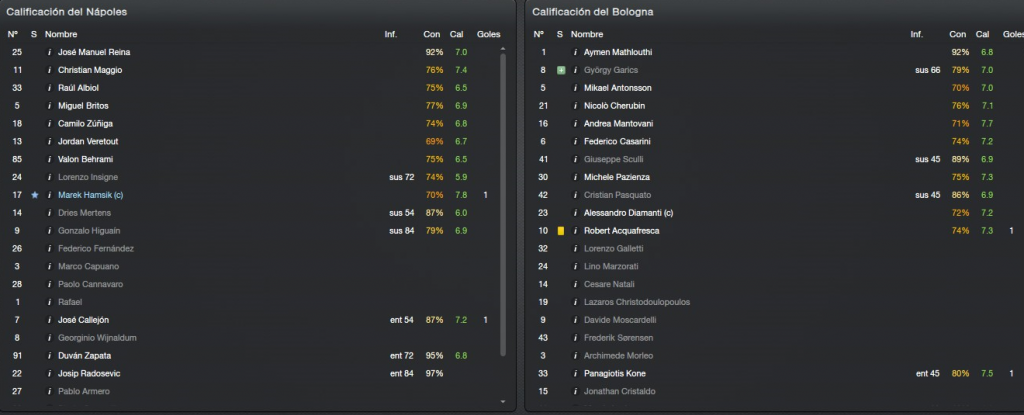Click the scroll-up arrow in the Nápoles list

502,49
